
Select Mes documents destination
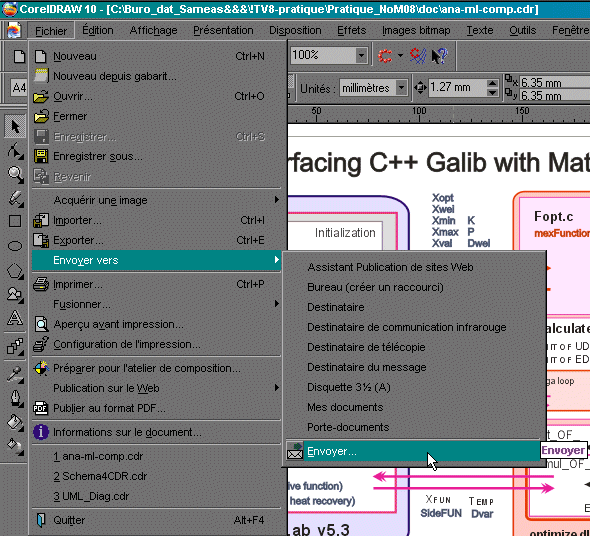click(x=413, y=407)
